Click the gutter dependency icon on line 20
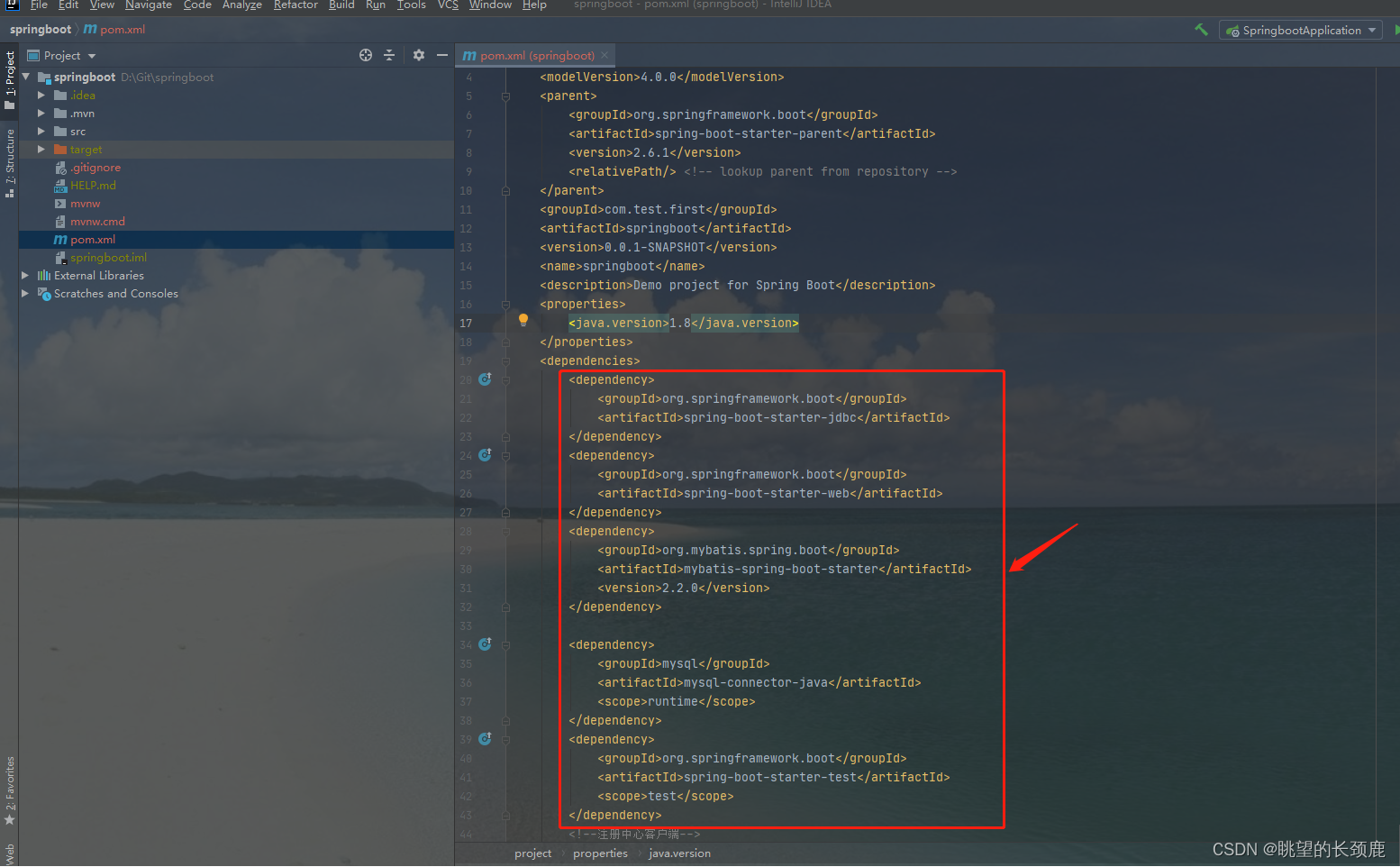The image size is (1400, 867). [x=485, y=379]
